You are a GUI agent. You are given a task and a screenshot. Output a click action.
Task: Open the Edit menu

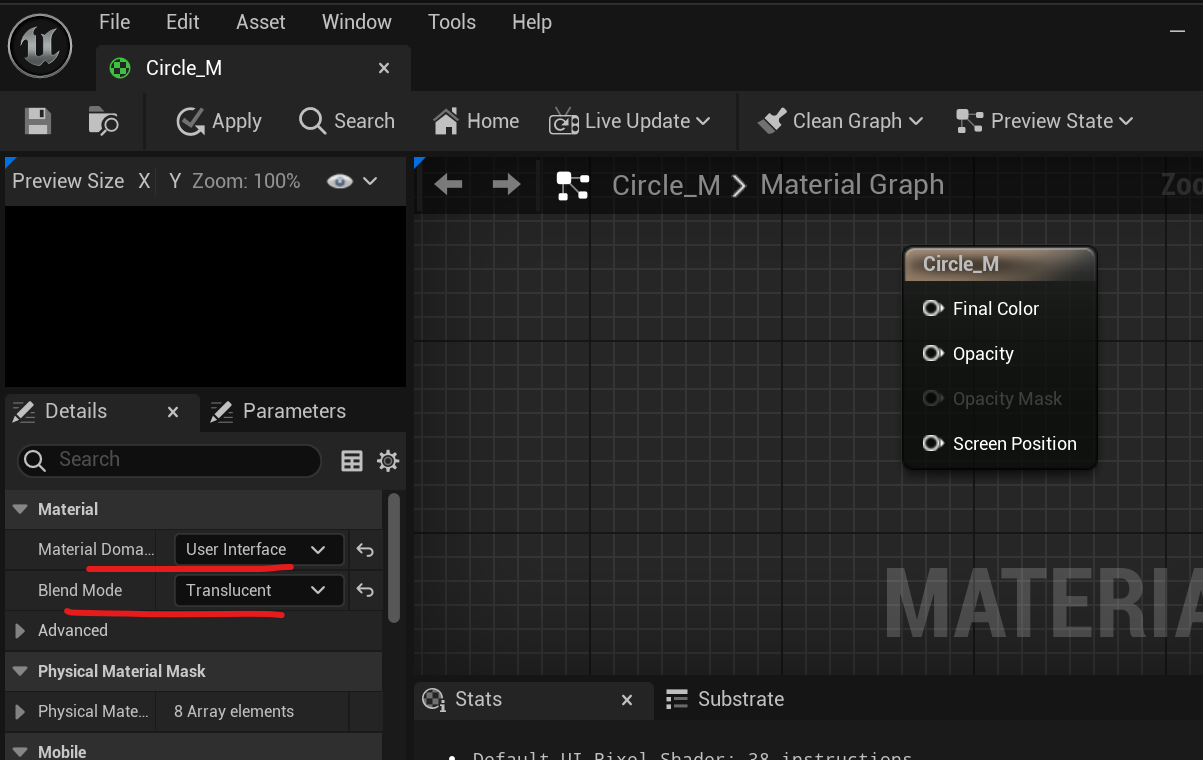coord(183,22)
